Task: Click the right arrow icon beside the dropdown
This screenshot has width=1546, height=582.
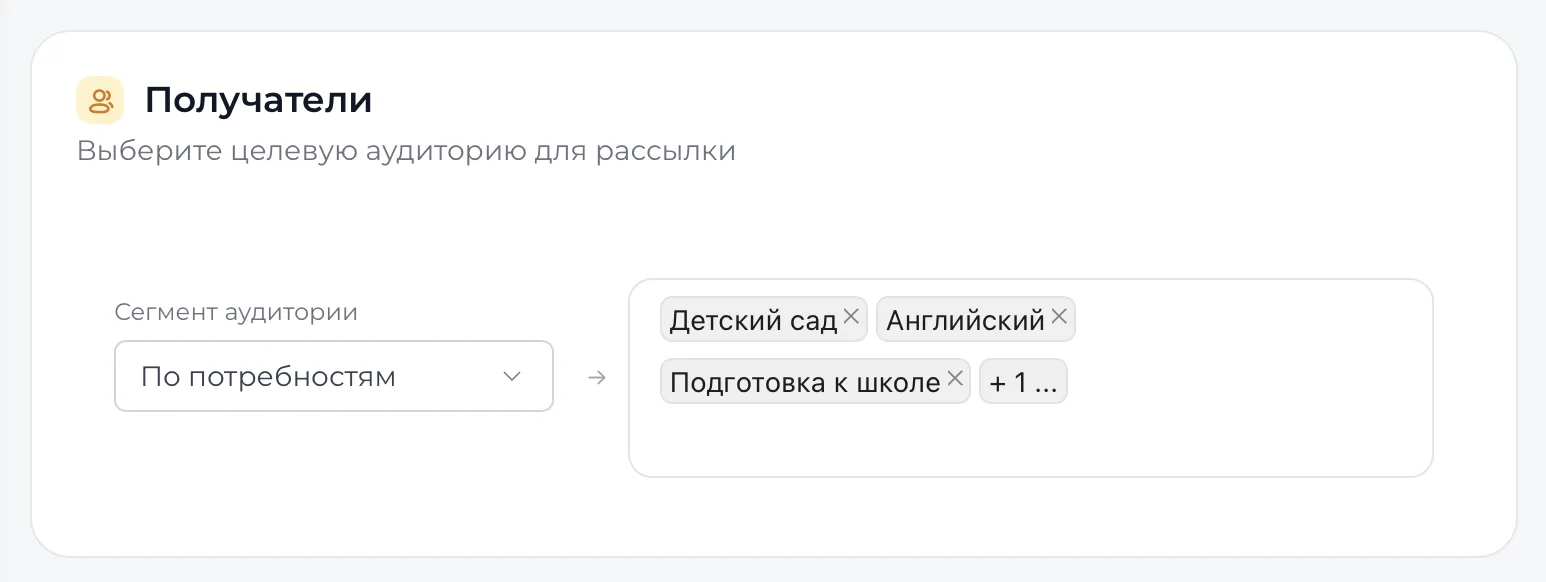Action: tap(597, 378)
